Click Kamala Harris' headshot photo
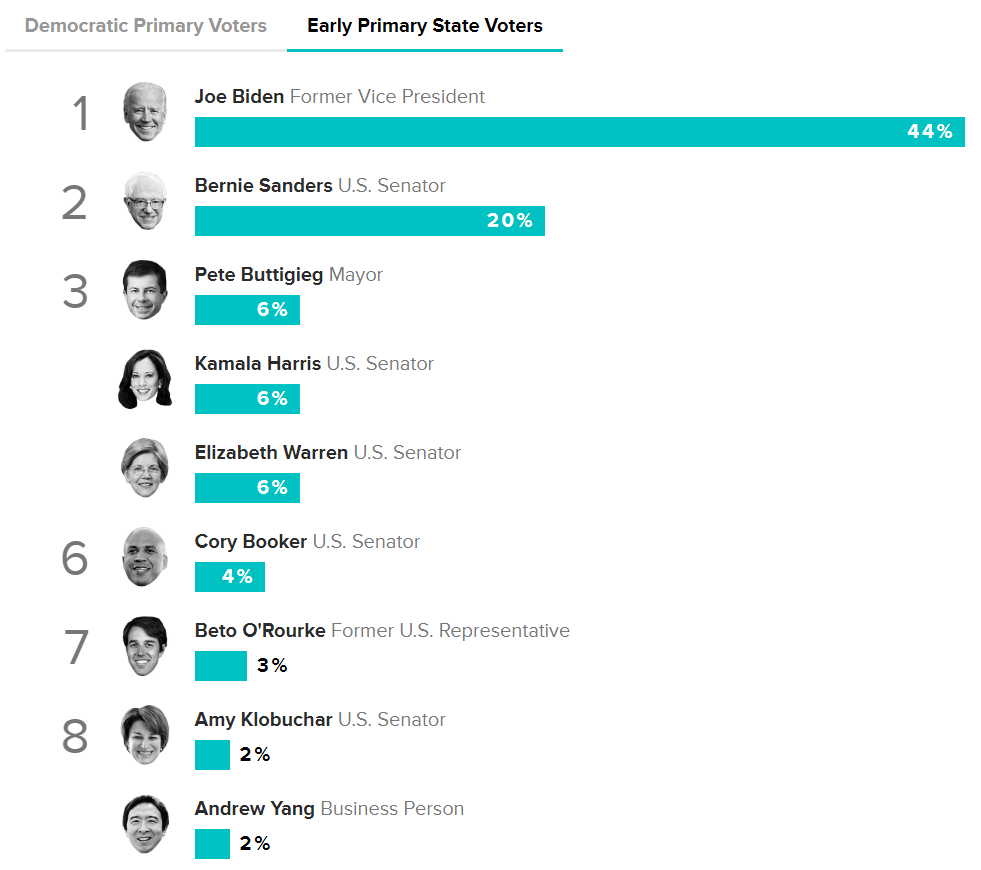Viewport: 981px width, 870px height. (x=145, y=379)
